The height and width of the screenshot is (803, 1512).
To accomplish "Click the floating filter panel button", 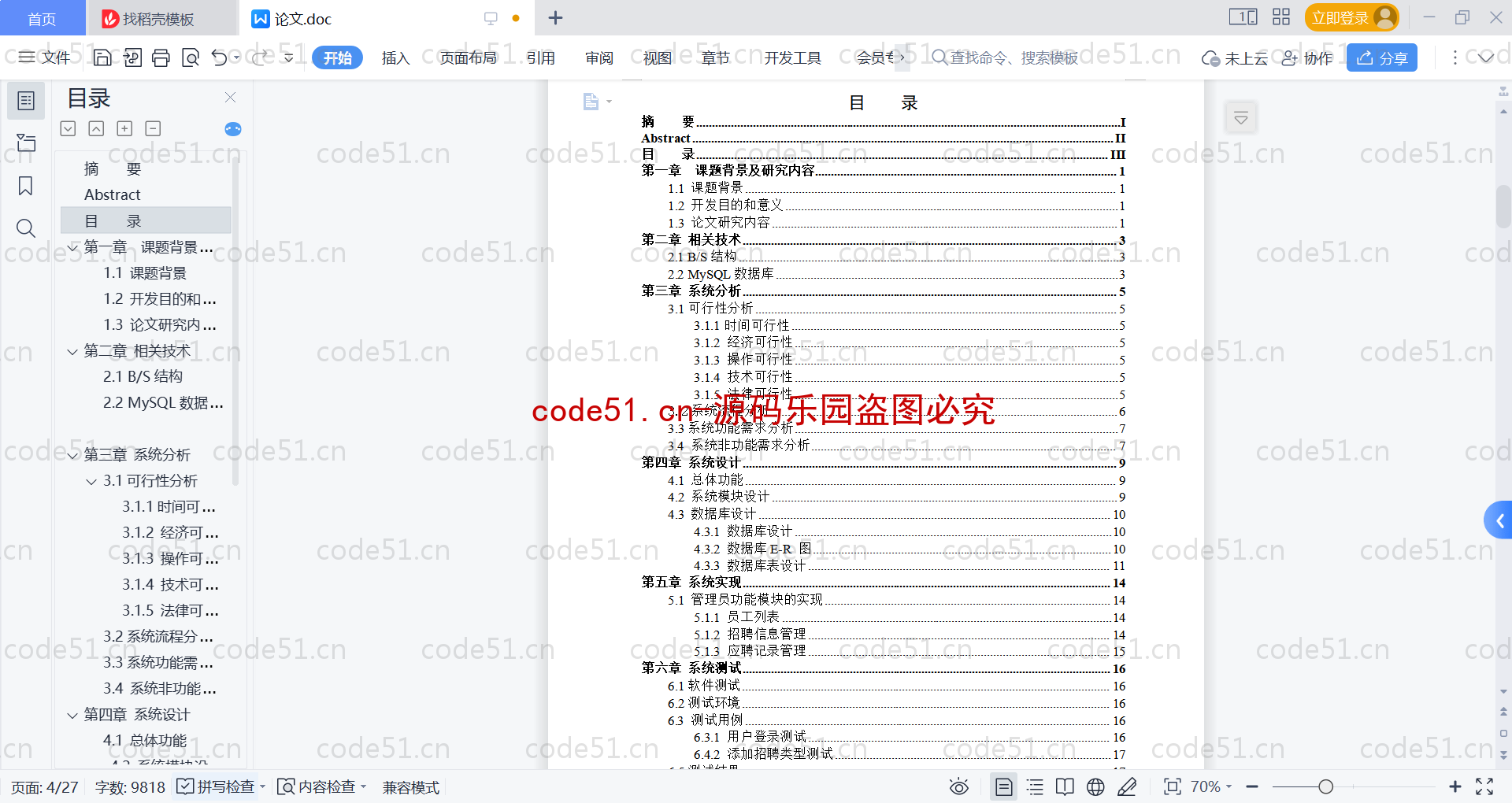I will point(1241,118).
